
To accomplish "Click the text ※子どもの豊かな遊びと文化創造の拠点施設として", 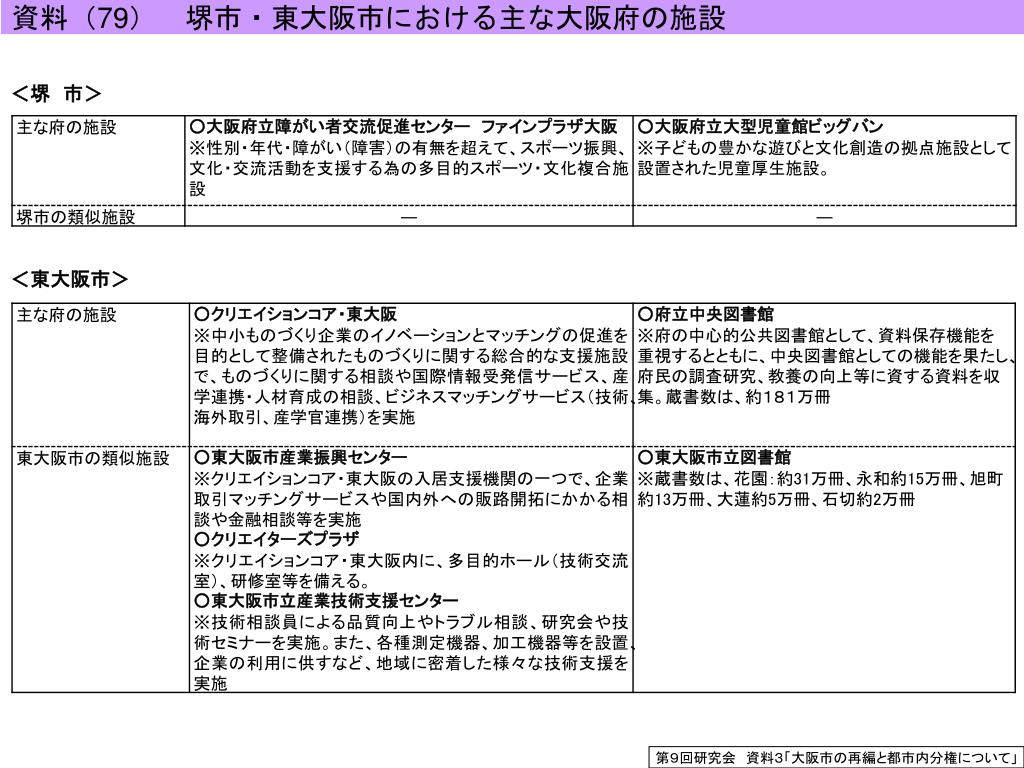I will (824, 148).
